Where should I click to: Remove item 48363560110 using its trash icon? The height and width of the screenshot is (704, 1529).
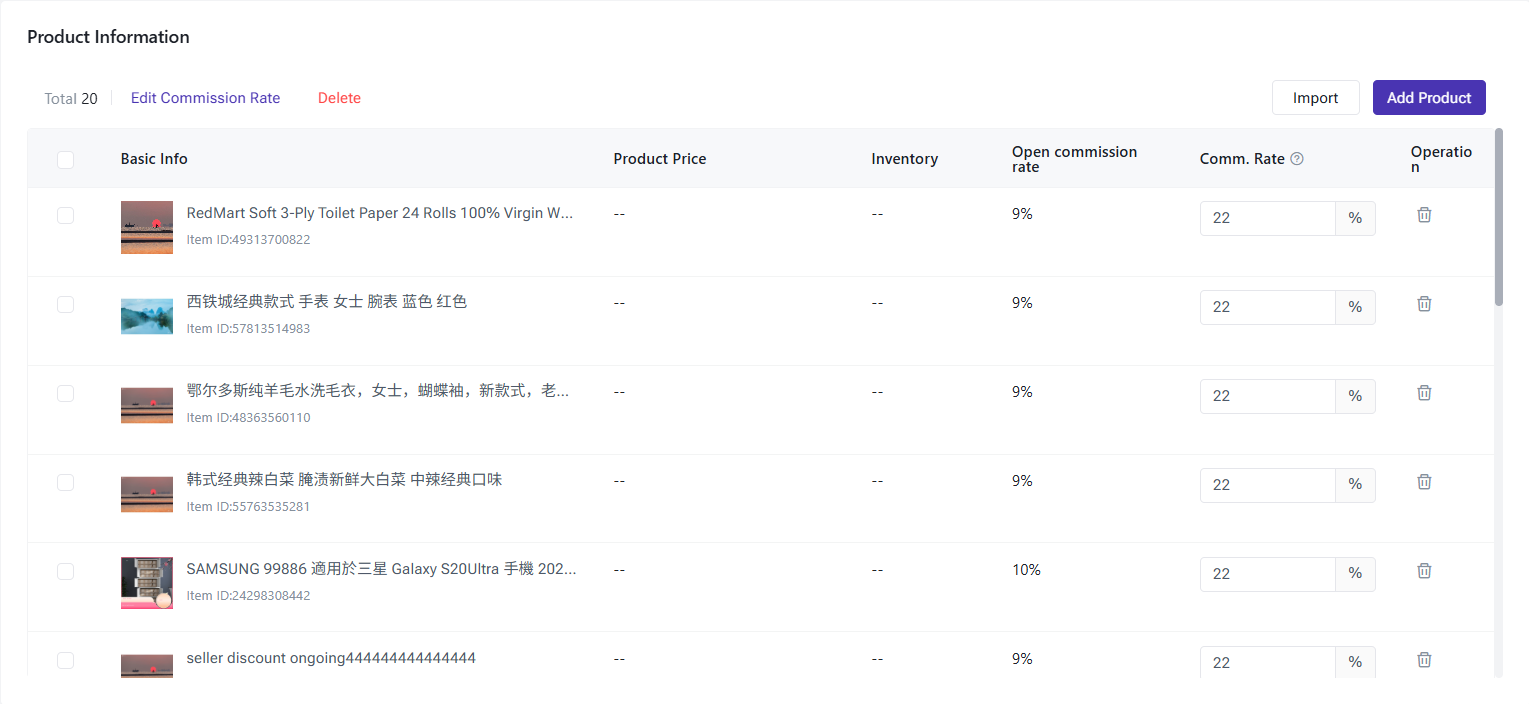tap(1424, 393)
